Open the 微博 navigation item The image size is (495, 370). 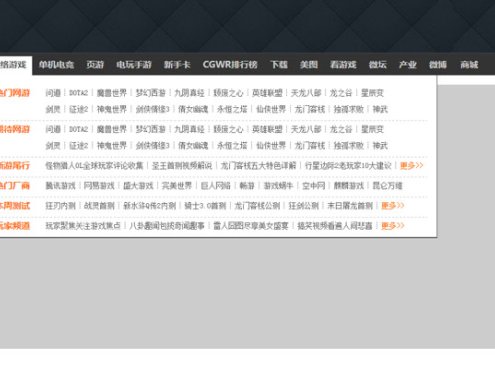(x=438, y=64)
